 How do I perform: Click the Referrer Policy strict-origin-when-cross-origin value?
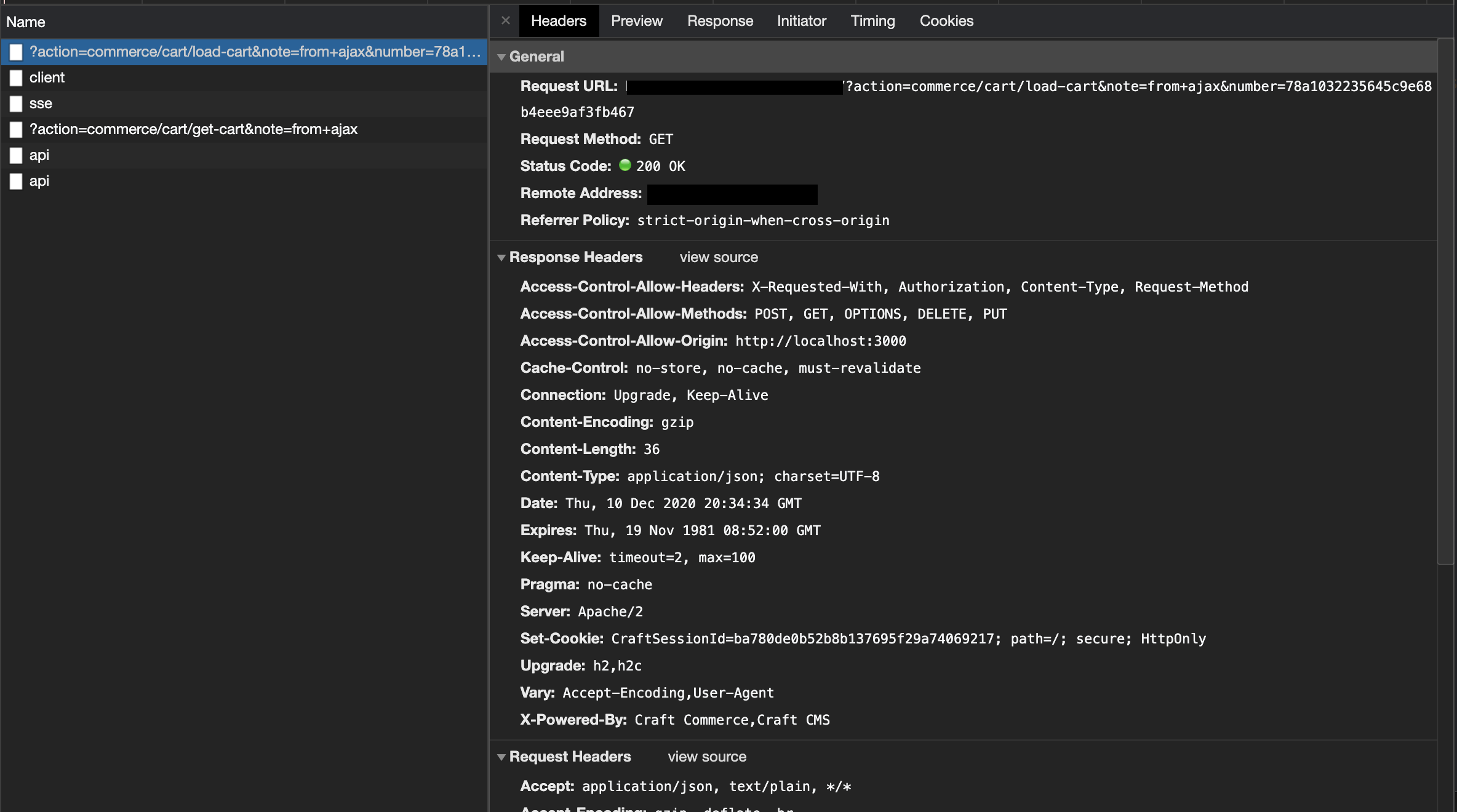coord(763,220)
